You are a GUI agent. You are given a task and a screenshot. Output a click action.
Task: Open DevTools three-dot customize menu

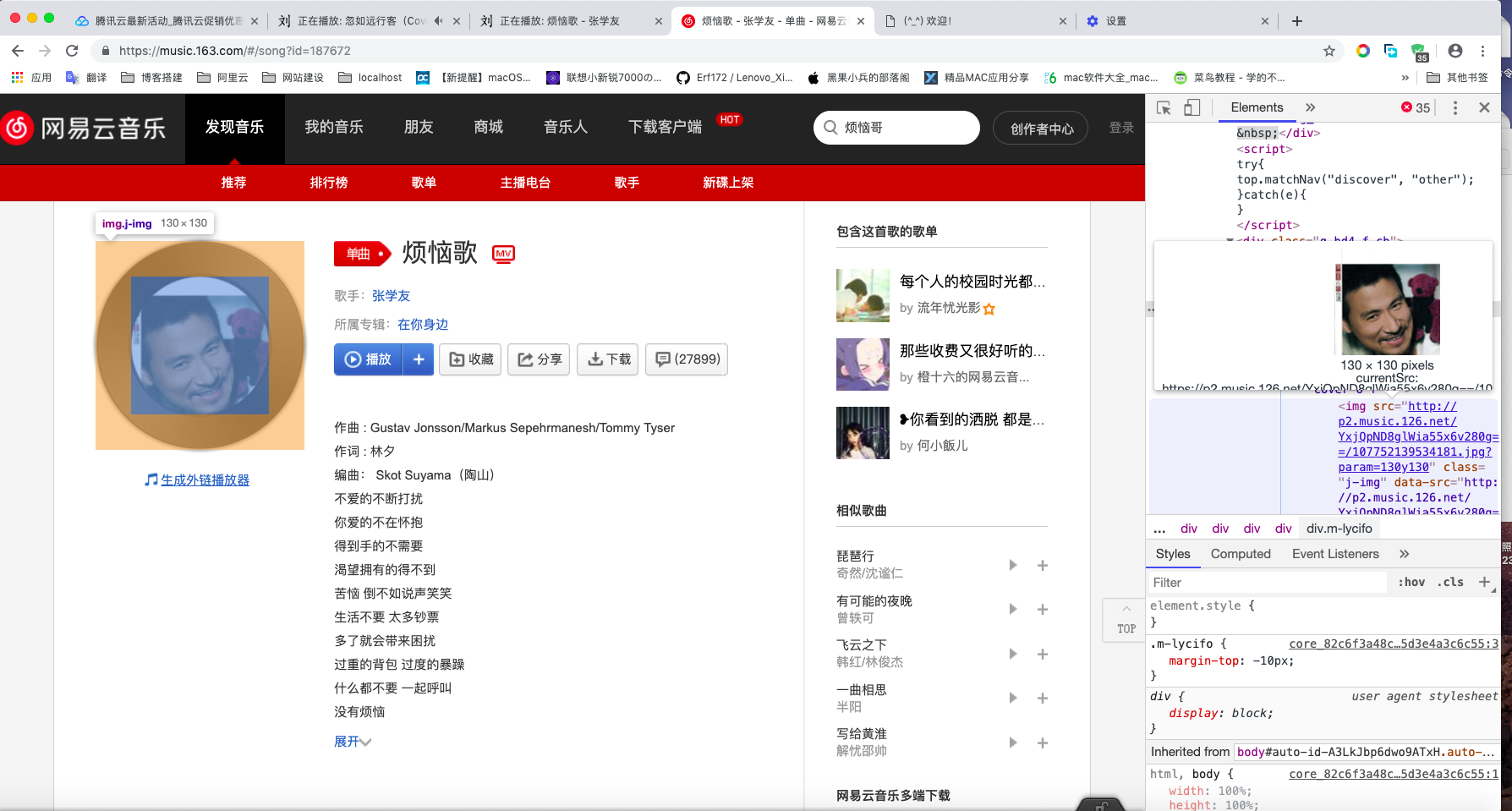pos(1454,107)
